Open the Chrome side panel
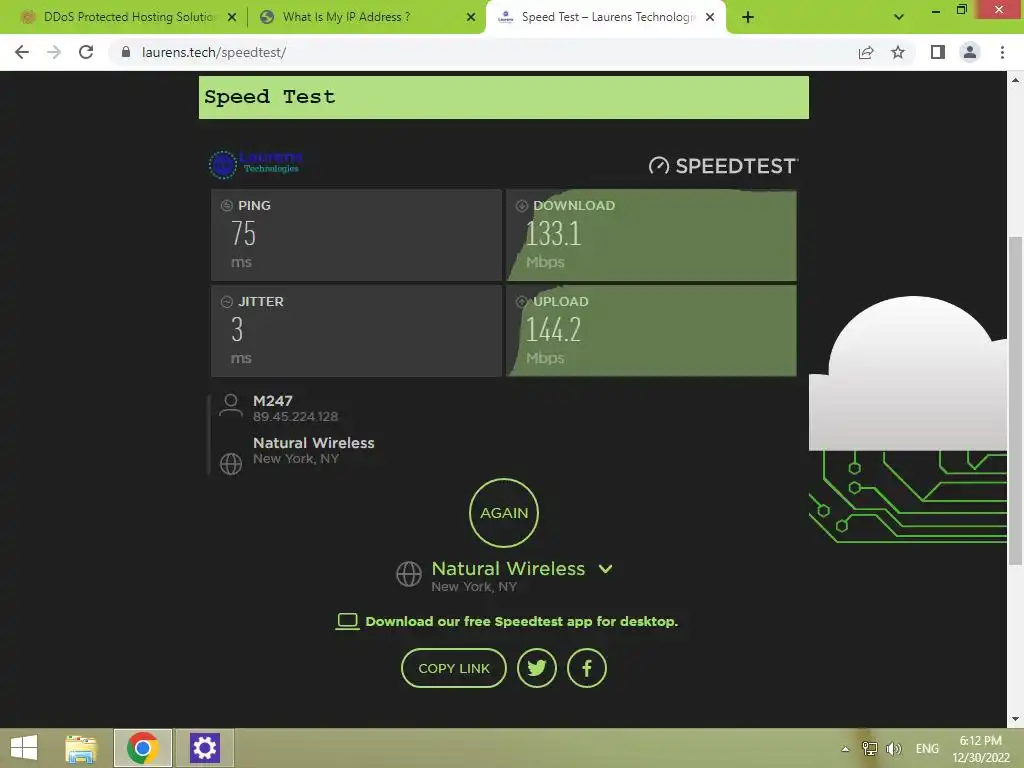The height and width of the screenshot is (768, 1024). pyautogui.click(x=938, y=52)
